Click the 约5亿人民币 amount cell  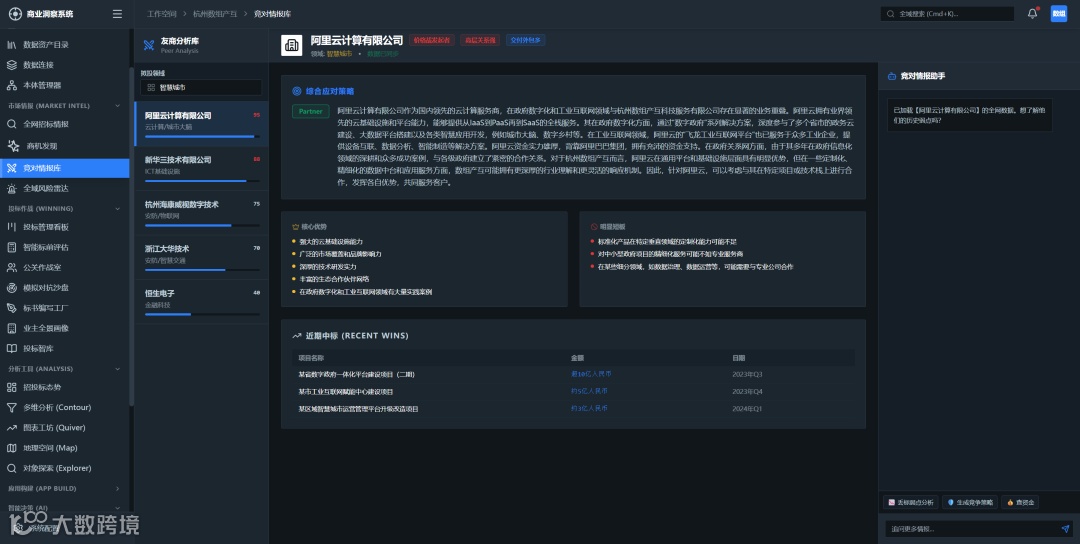click(x=590, y=391)
